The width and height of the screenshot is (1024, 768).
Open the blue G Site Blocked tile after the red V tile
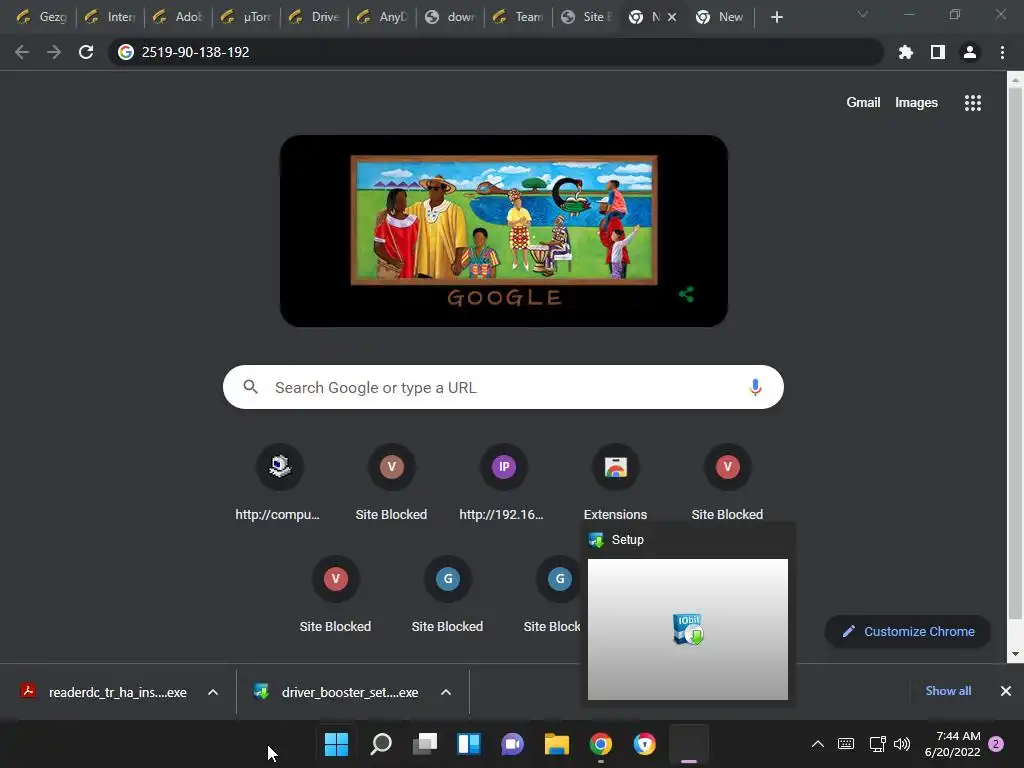(447, 594)
